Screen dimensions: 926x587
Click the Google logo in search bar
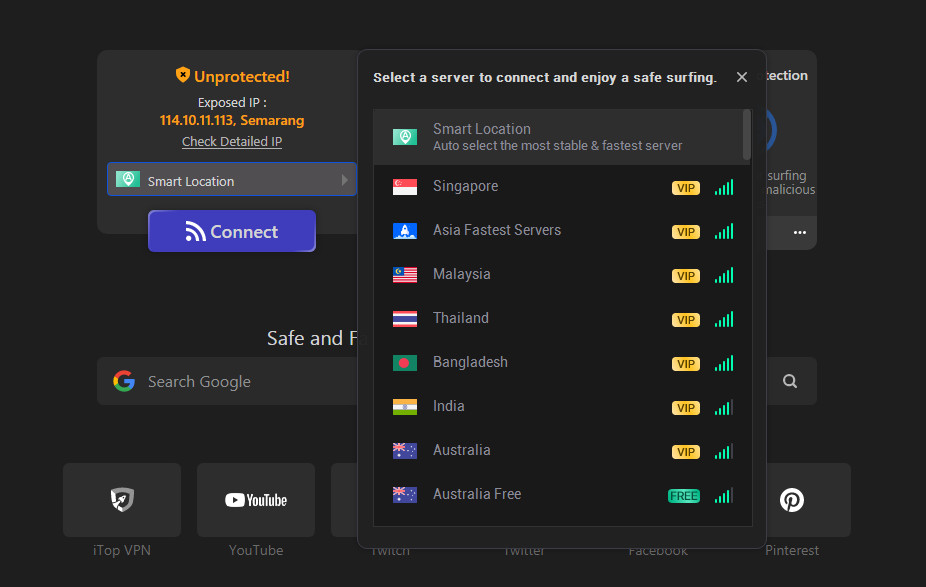pos(124,381)
